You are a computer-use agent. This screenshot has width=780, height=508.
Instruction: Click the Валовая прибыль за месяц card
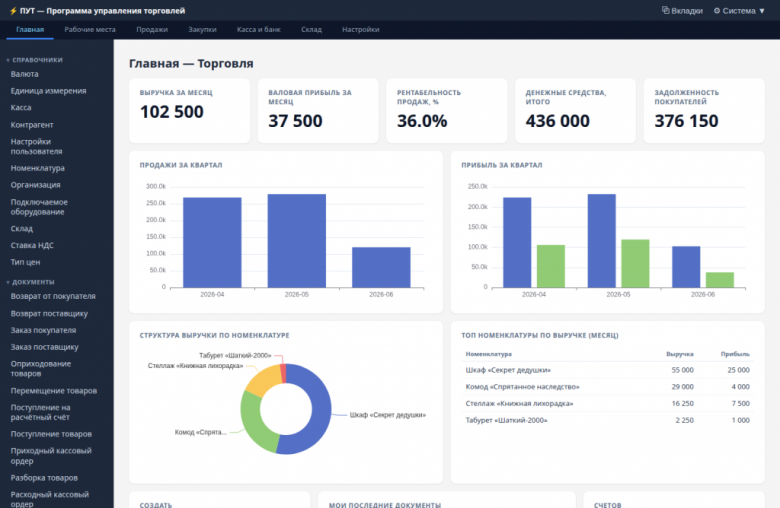coord(318,110)
